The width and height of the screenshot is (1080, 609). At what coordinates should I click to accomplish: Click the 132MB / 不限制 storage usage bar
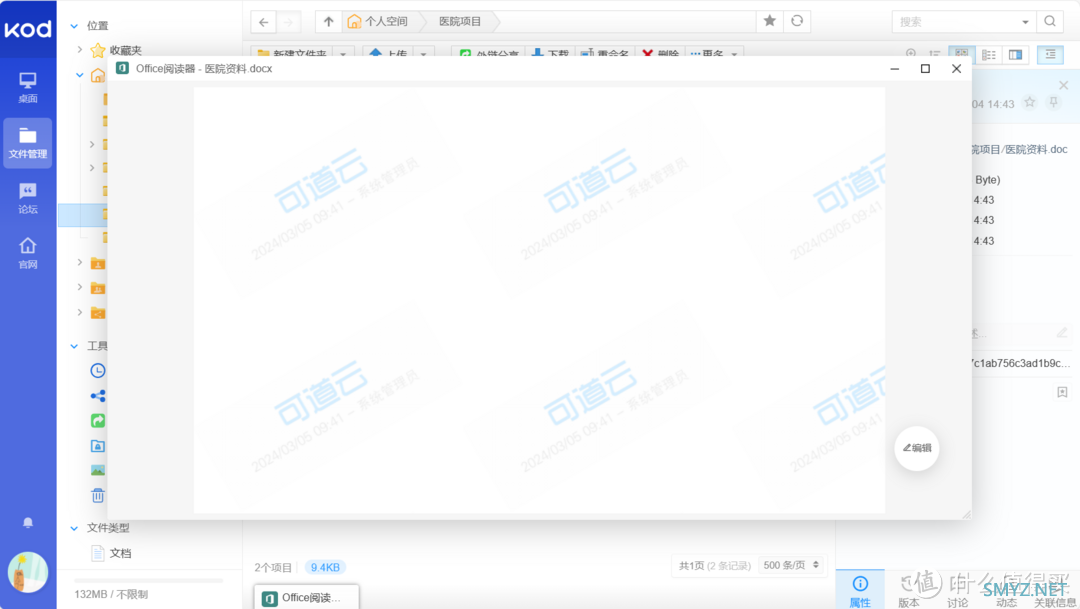[x=148, y=581]
